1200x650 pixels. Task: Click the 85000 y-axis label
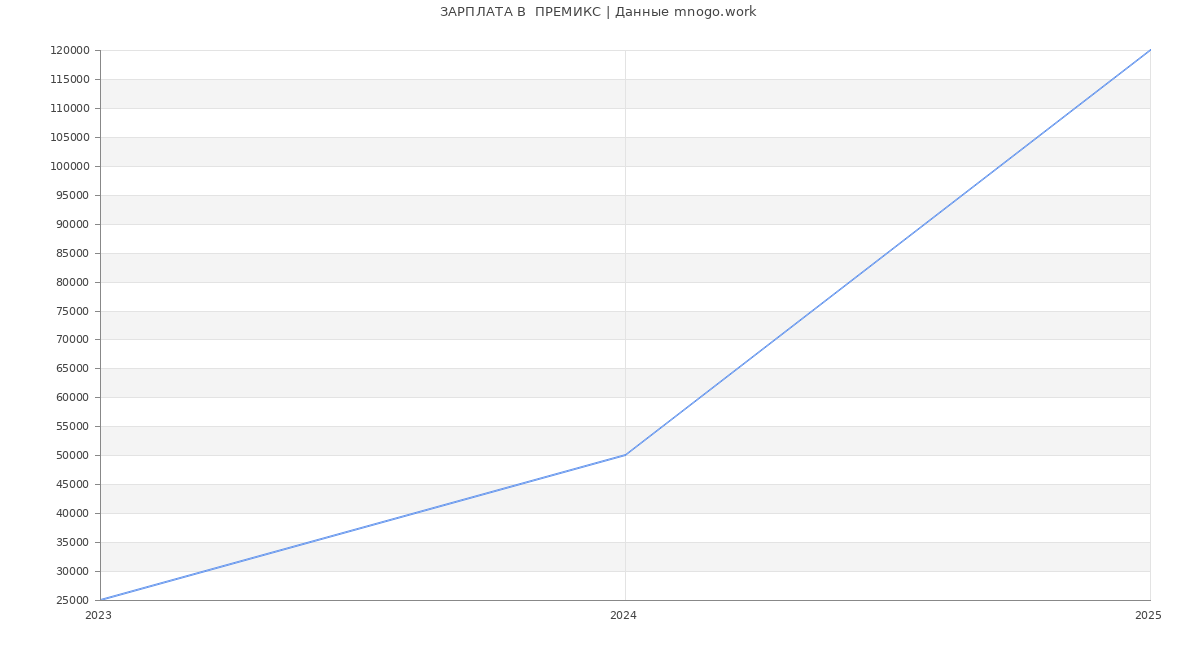tap(73, 253)
